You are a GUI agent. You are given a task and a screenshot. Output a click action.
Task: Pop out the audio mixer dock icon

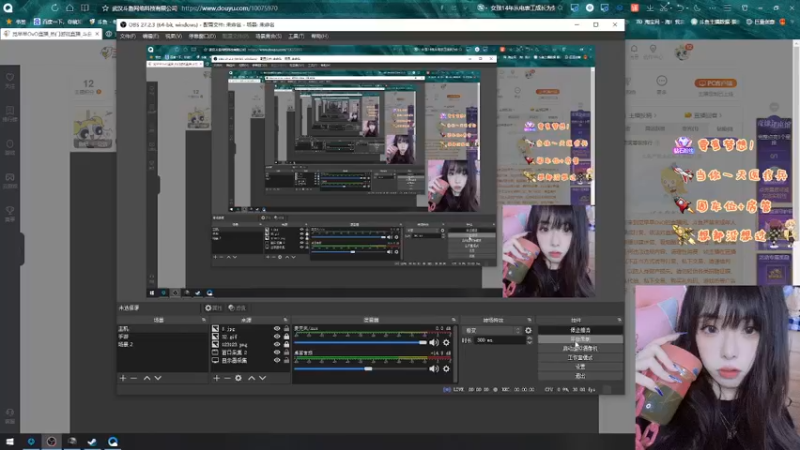pyautogui.click(x=454, y=320)
